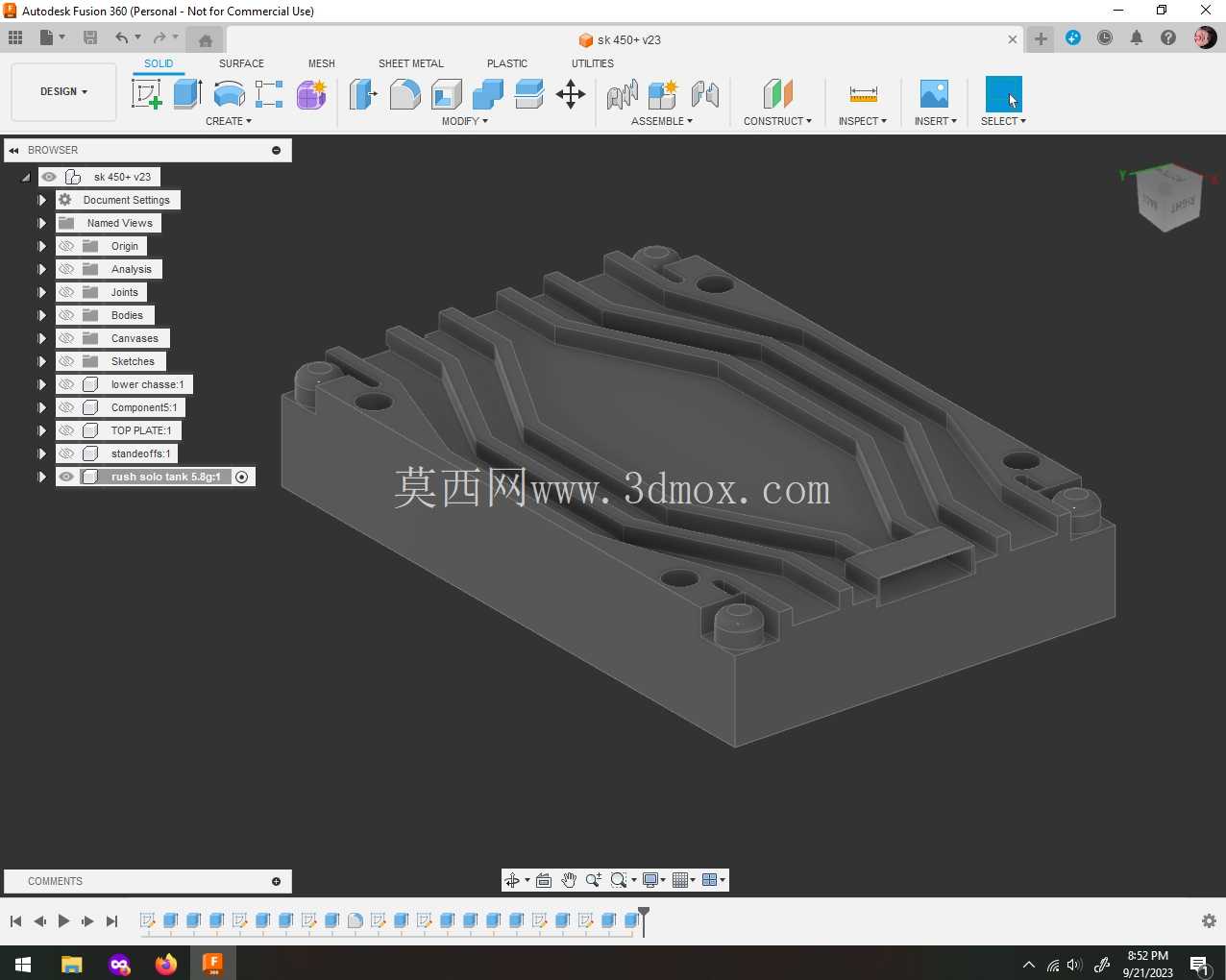This screenshot has width=1226, height=980.
Task: Click the ViewCube orientation widget
Action: point(1169,198)
